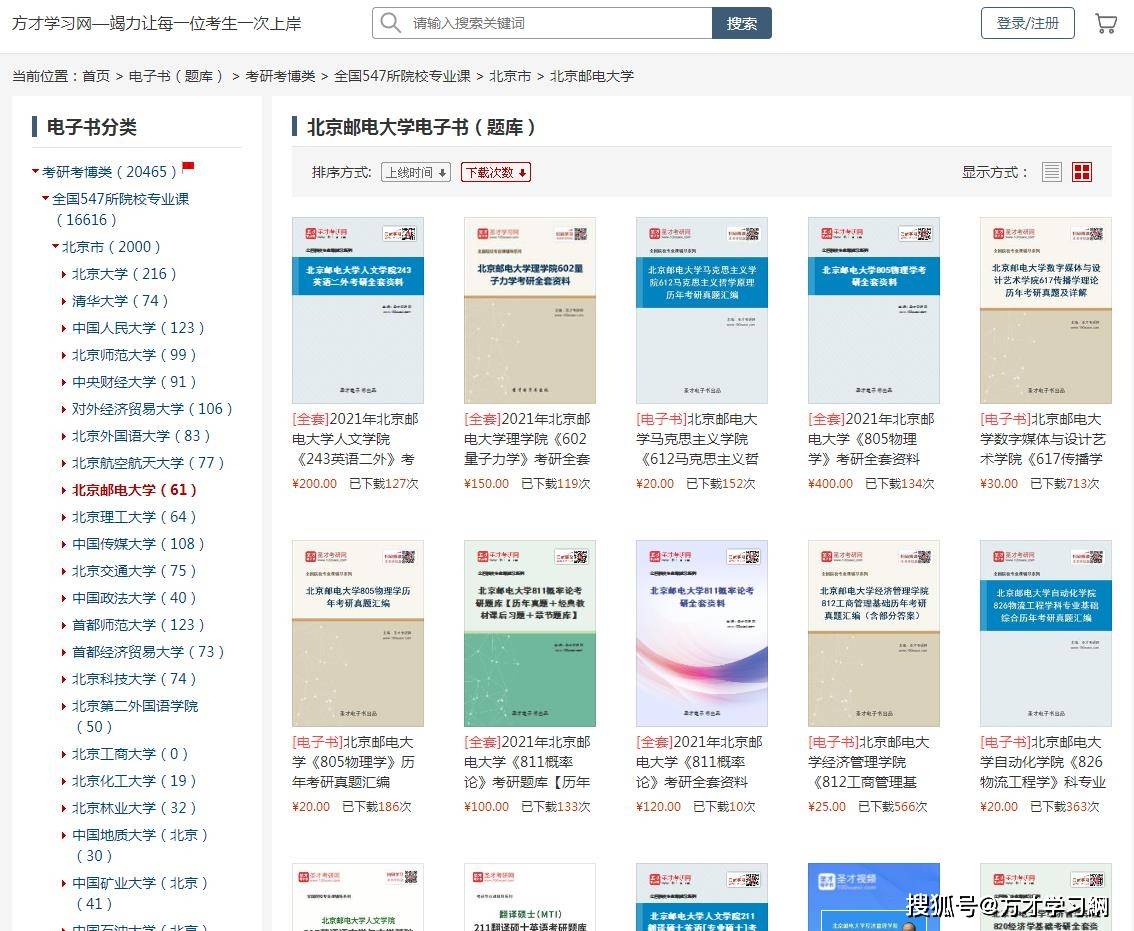Viewport: 1134px width, 931px height.
Task: Click the magnifier icon in the search bar
Action: point(390,22)
